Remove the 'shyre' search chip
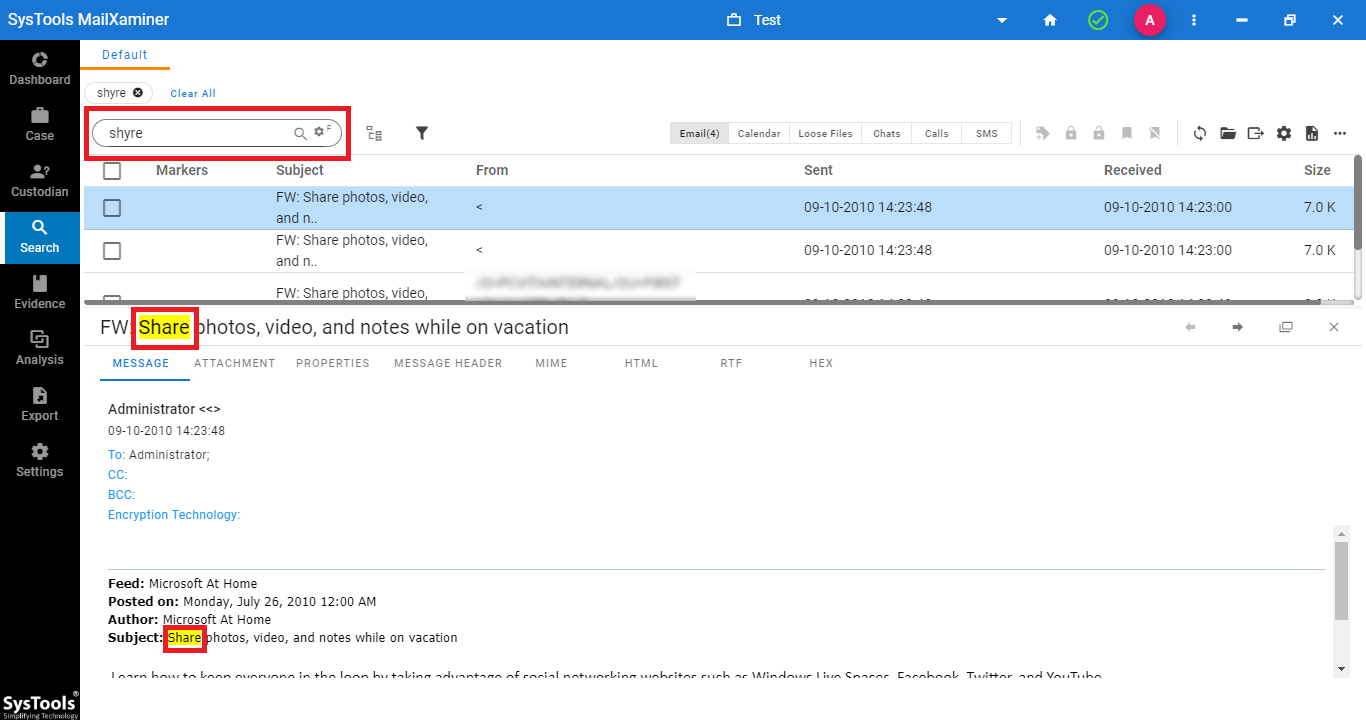 (138, 93)
